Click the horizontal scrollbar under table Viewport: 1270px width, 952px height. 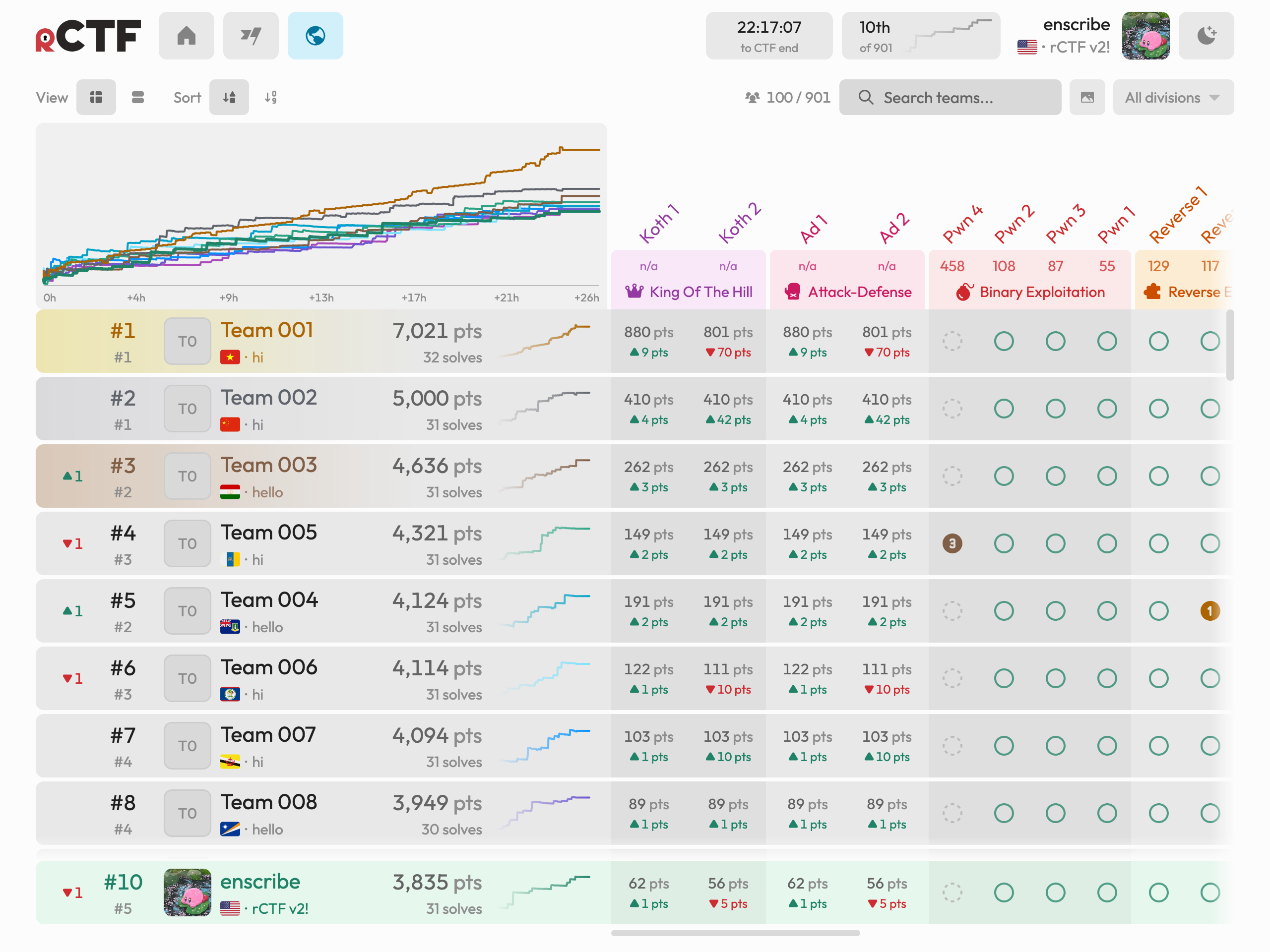[x=735, y=933]
